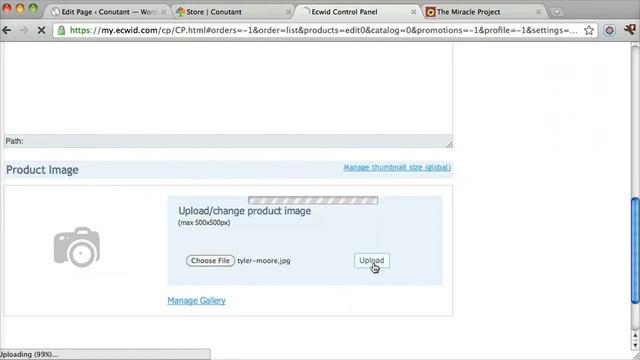
Task: Select the Ecwid Control Panel tab
Action: tap(357, 12)
